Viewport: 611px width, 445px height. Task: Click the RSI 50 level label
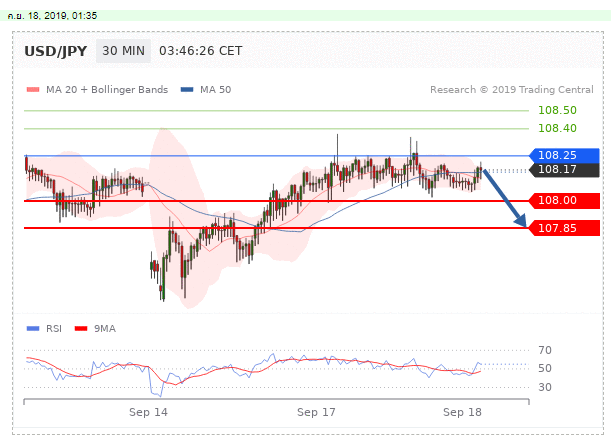[545, 368]
